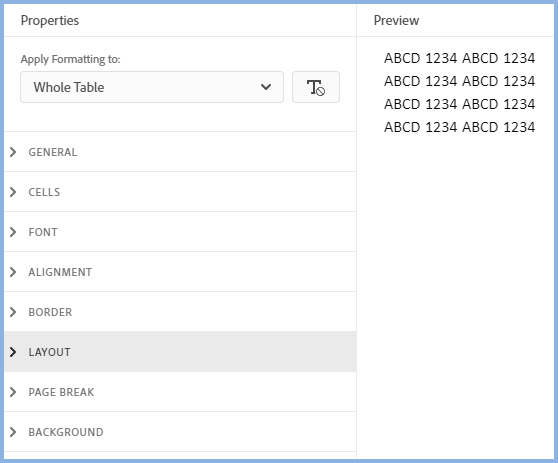Select the GENERAL section label
The height and width of the screenshot is (463, 558).
coord(53,152)
